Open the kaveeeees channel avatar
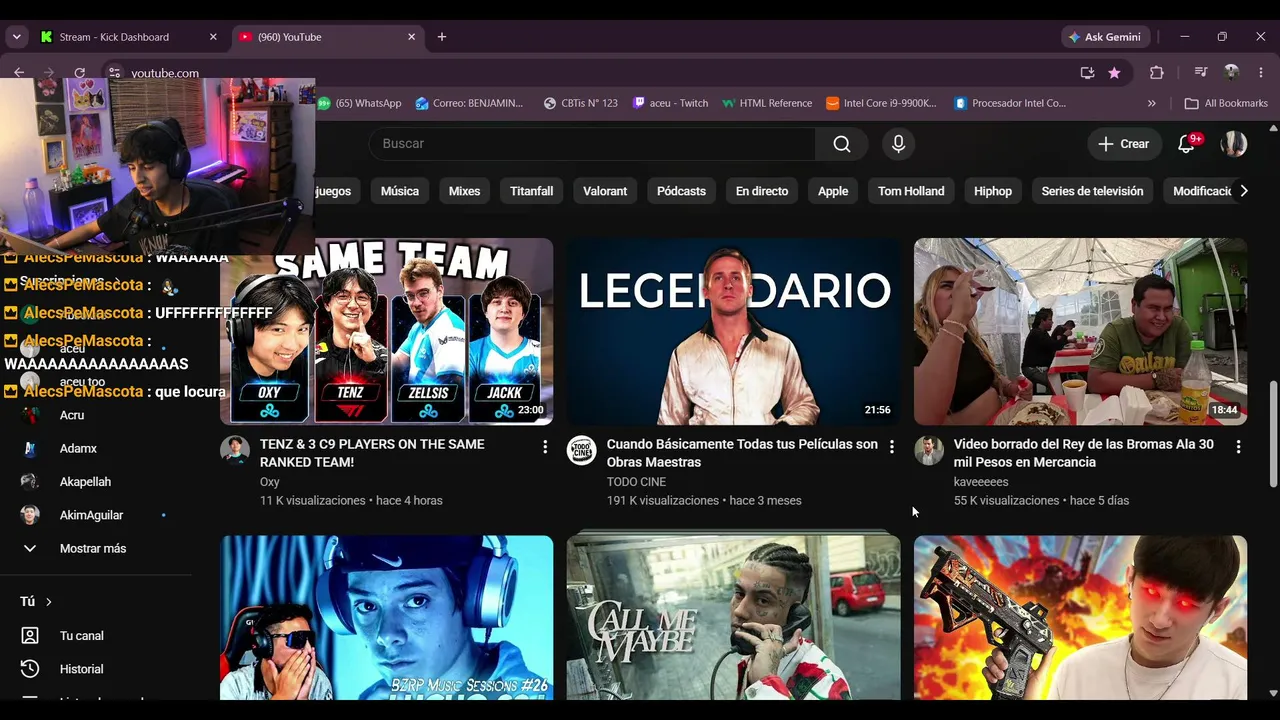The width and height of the screenshot is (1280, 720). click(929, 450)
